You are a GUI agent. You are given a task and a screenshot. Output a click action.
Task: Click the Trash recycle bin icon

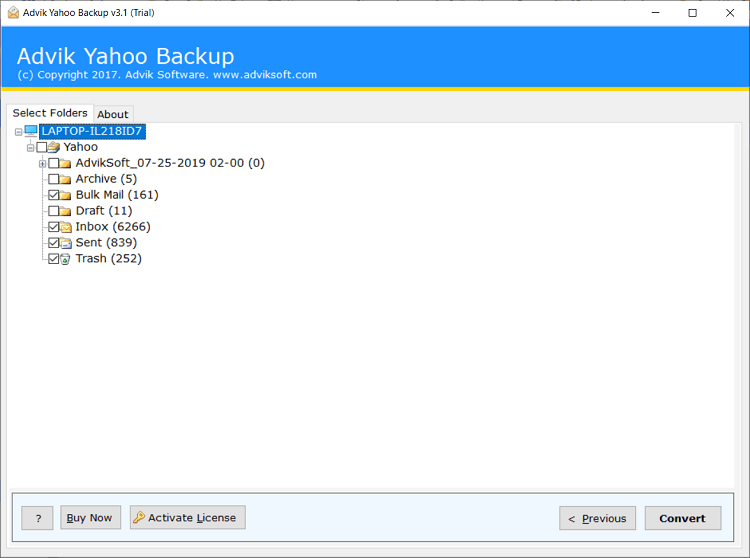[65, 259]
